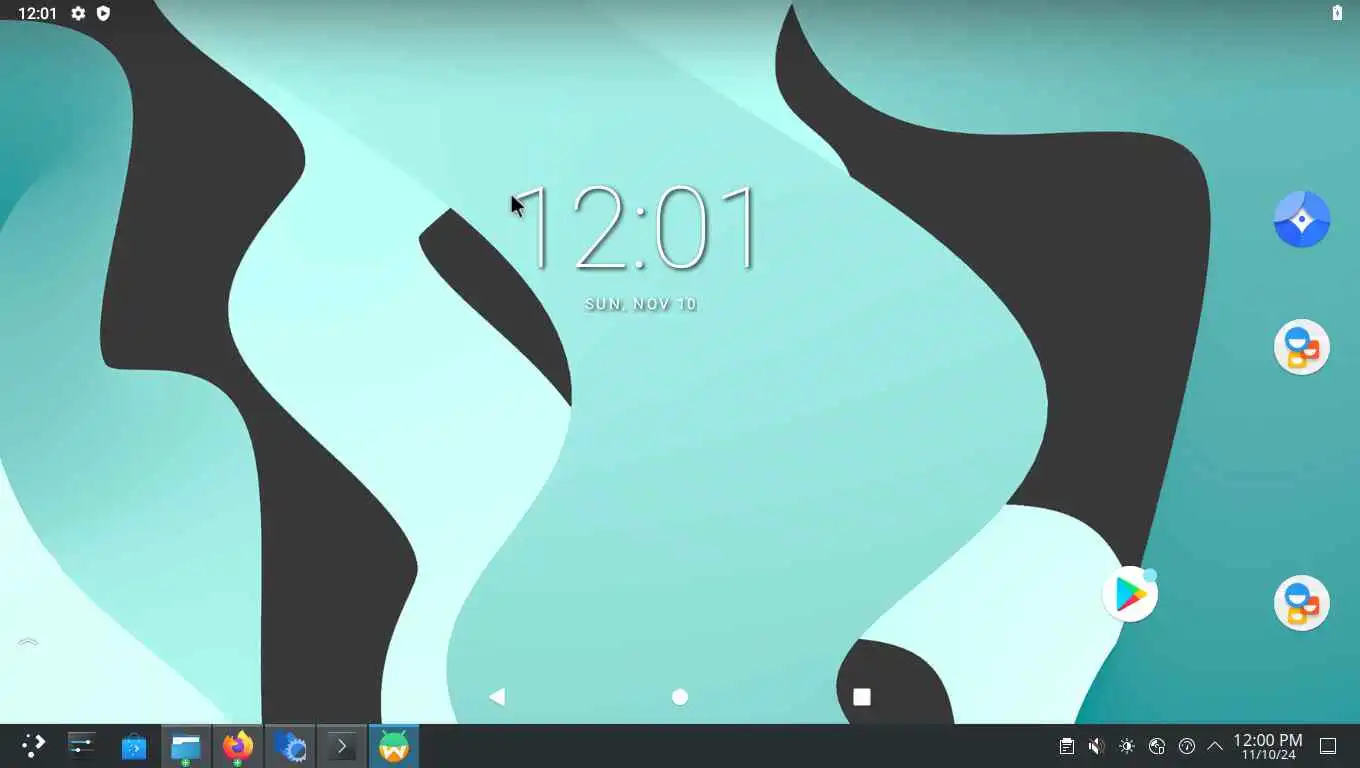
Task: Tap the Android home circle button
Action: coord(680,697)
